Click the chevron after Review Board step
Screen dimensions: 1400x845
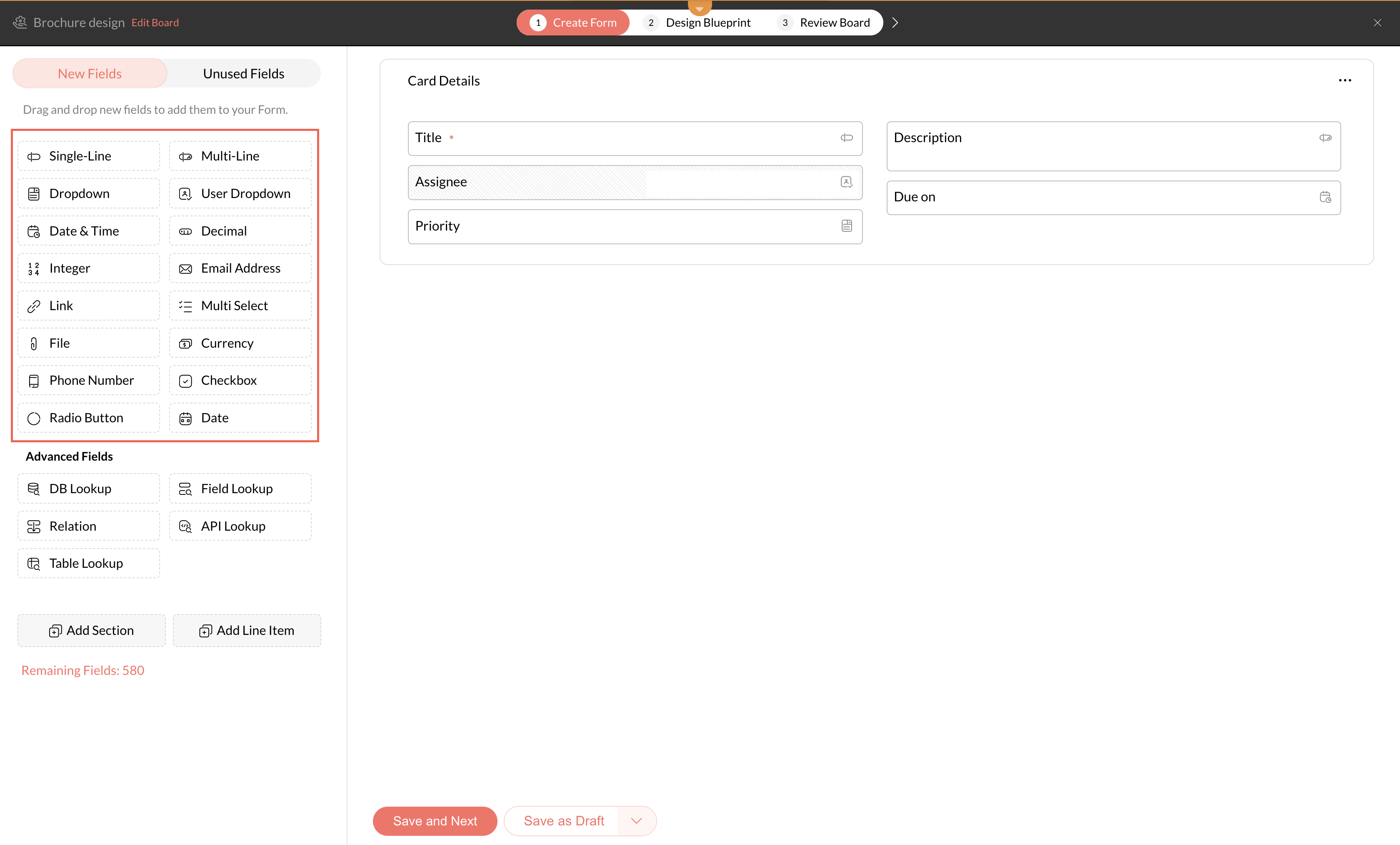click(x=895, y=23)
